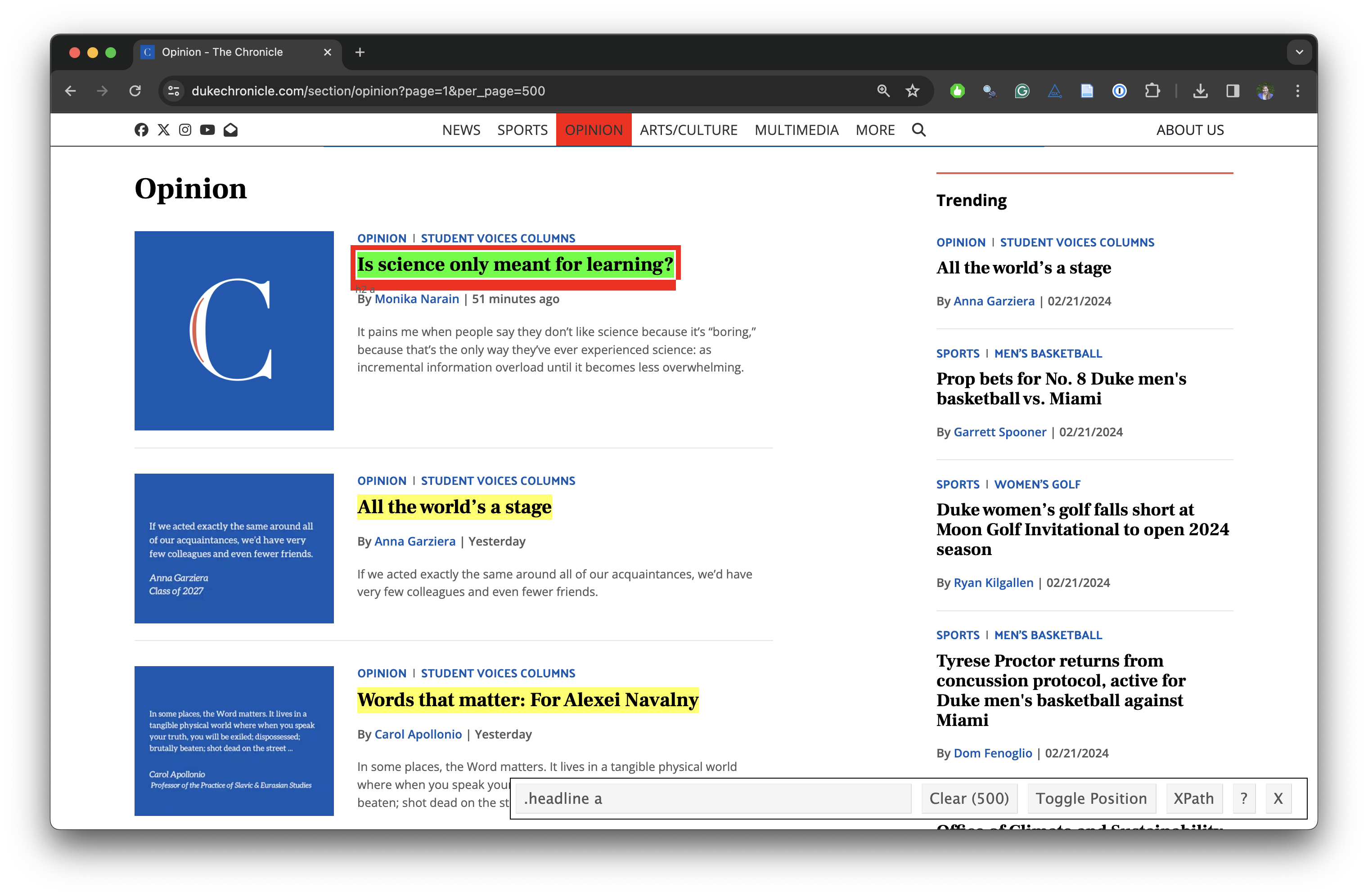The width and height of the screenshot is (1368, 896).
Task: Toggle the browser side panel
Action: coord(1233,91)
